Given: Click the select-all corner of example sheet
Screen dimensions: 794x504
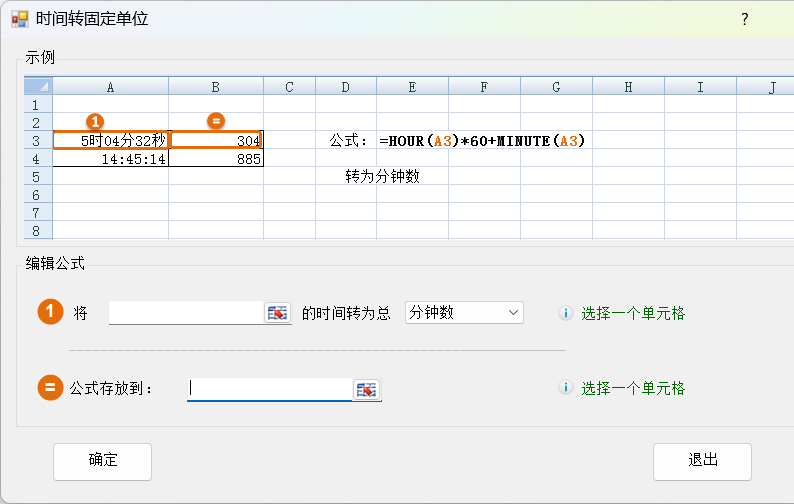Looking at the screenshot, I should point(37,87).
